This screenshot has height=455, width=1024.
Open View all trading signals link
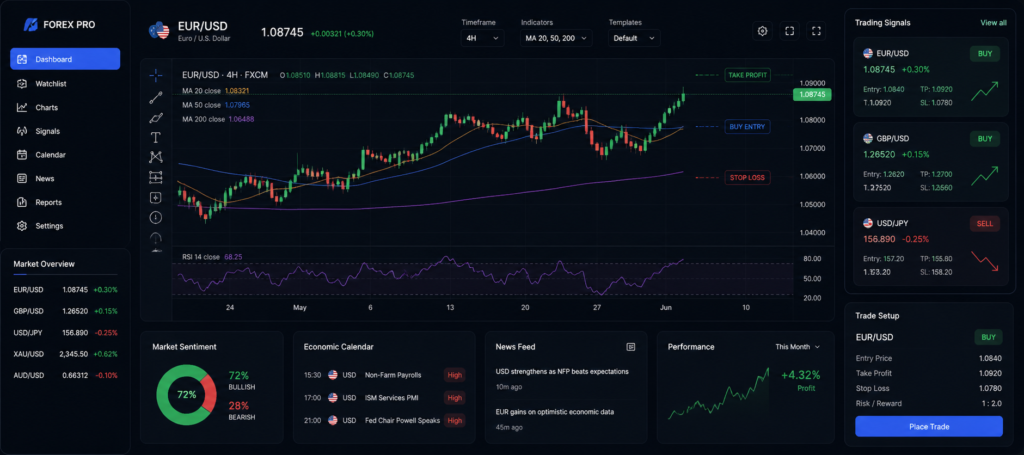coord(993,23)
